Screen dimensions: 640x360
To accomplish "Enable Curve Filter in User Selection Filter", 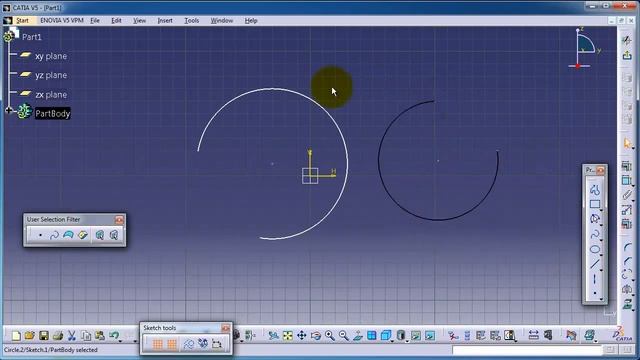I will click(x=54, y=235).
